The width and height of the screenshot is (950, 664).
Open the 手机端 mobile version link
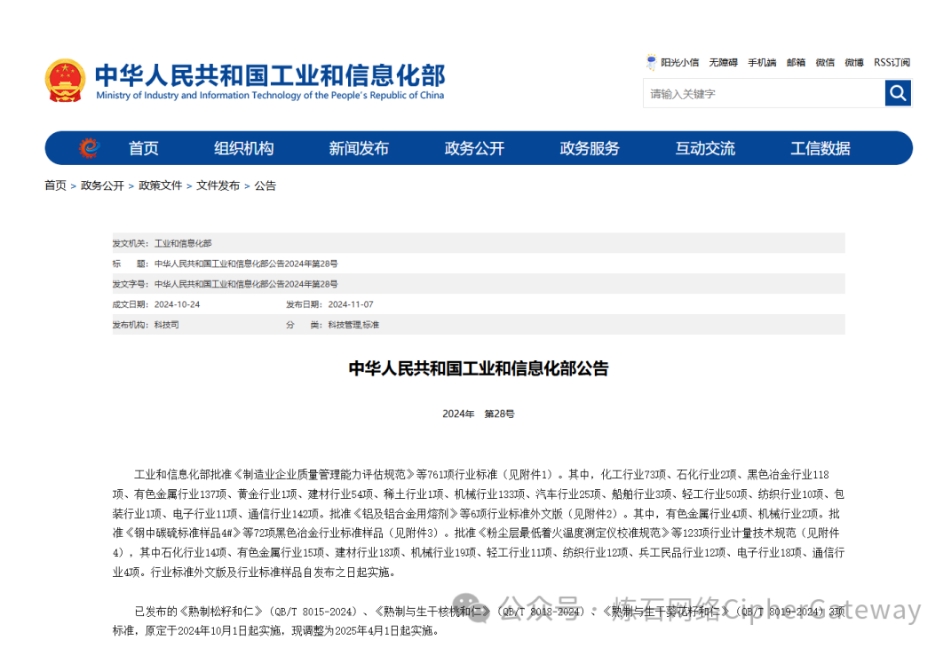click(x=761, y=62)
